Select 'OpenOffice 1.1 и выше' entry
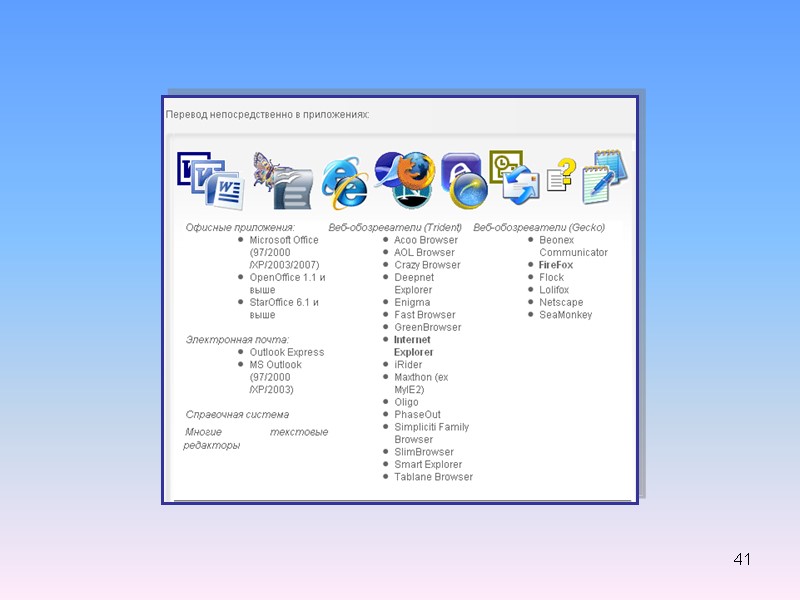This screenshot has height=600, width=800. [x=287, y=283]
